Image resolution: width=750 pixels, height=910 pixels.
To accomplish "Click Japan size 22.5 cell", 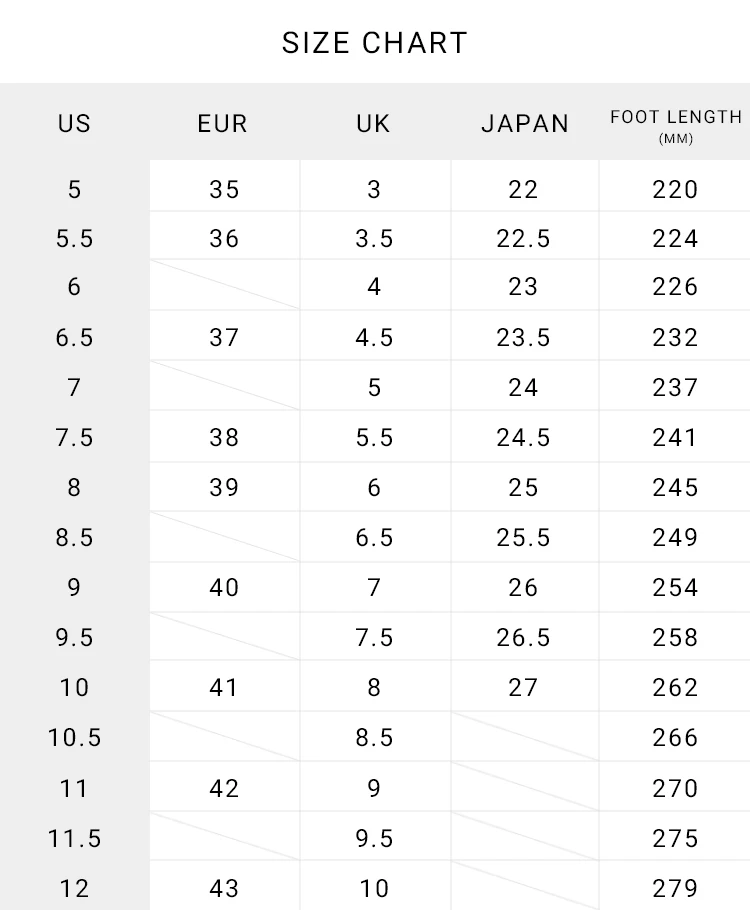I will coord(524,239).
